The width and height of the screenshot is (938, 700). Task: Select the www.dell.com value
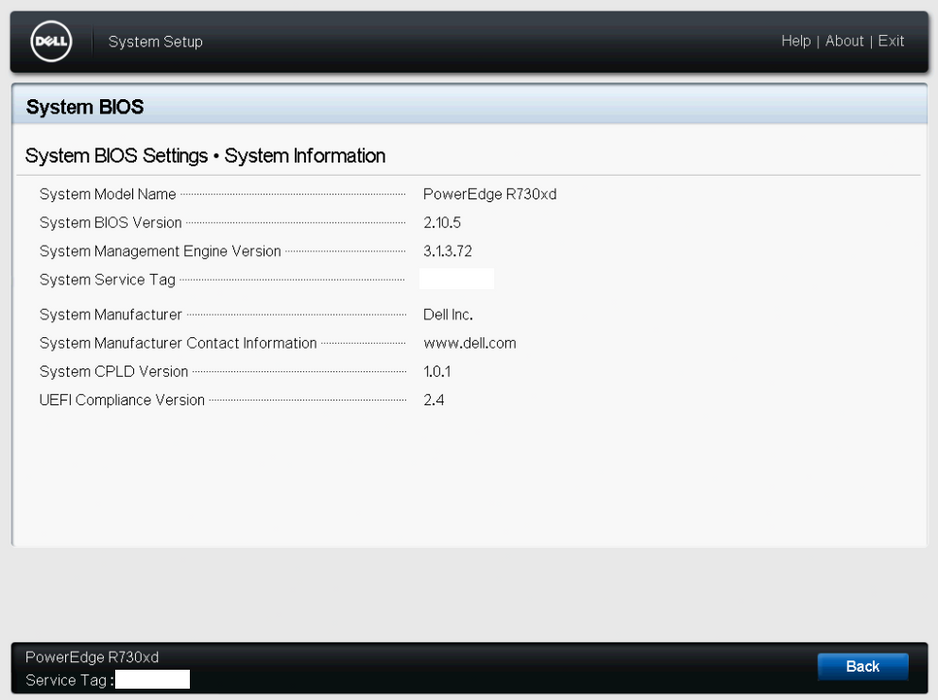point(469,343)
